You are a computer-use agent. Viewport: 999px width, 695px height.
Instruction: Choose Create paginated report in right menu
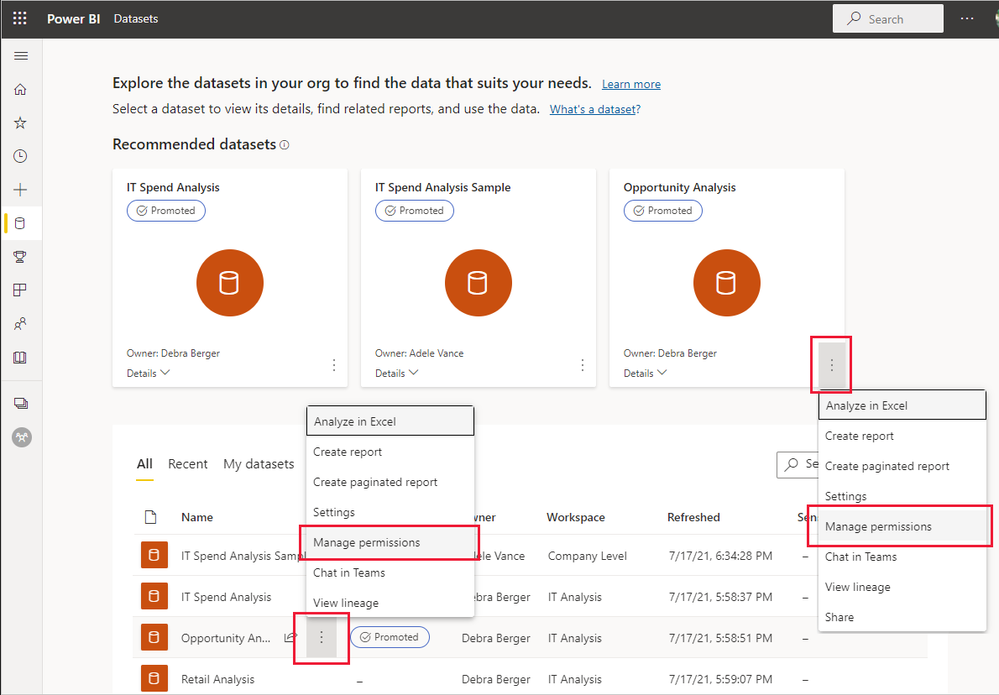click(x=902, y=466)
